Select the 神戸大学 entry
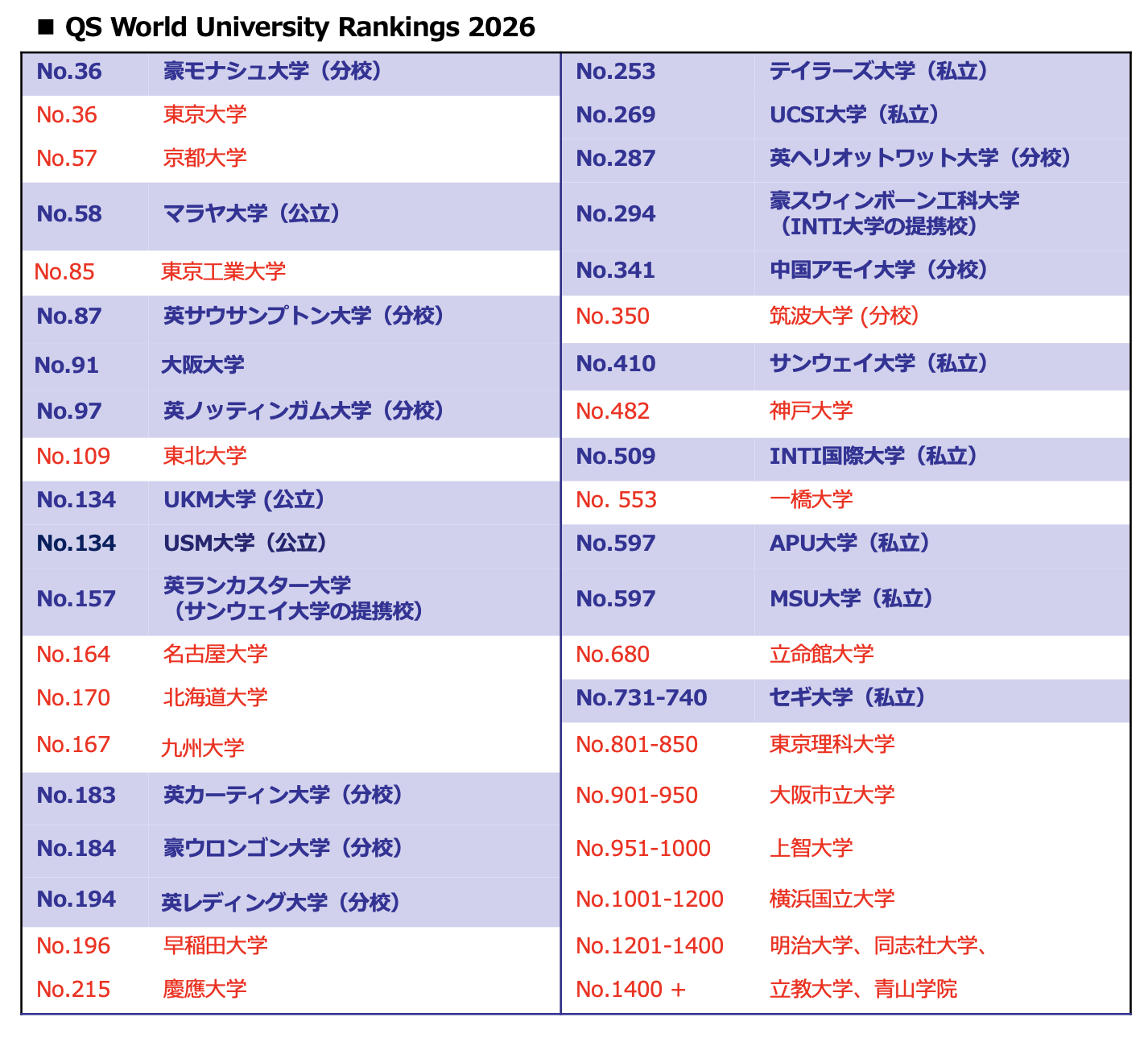The height and width of the screenshot is (1042, 1148). tap(811, 411)
